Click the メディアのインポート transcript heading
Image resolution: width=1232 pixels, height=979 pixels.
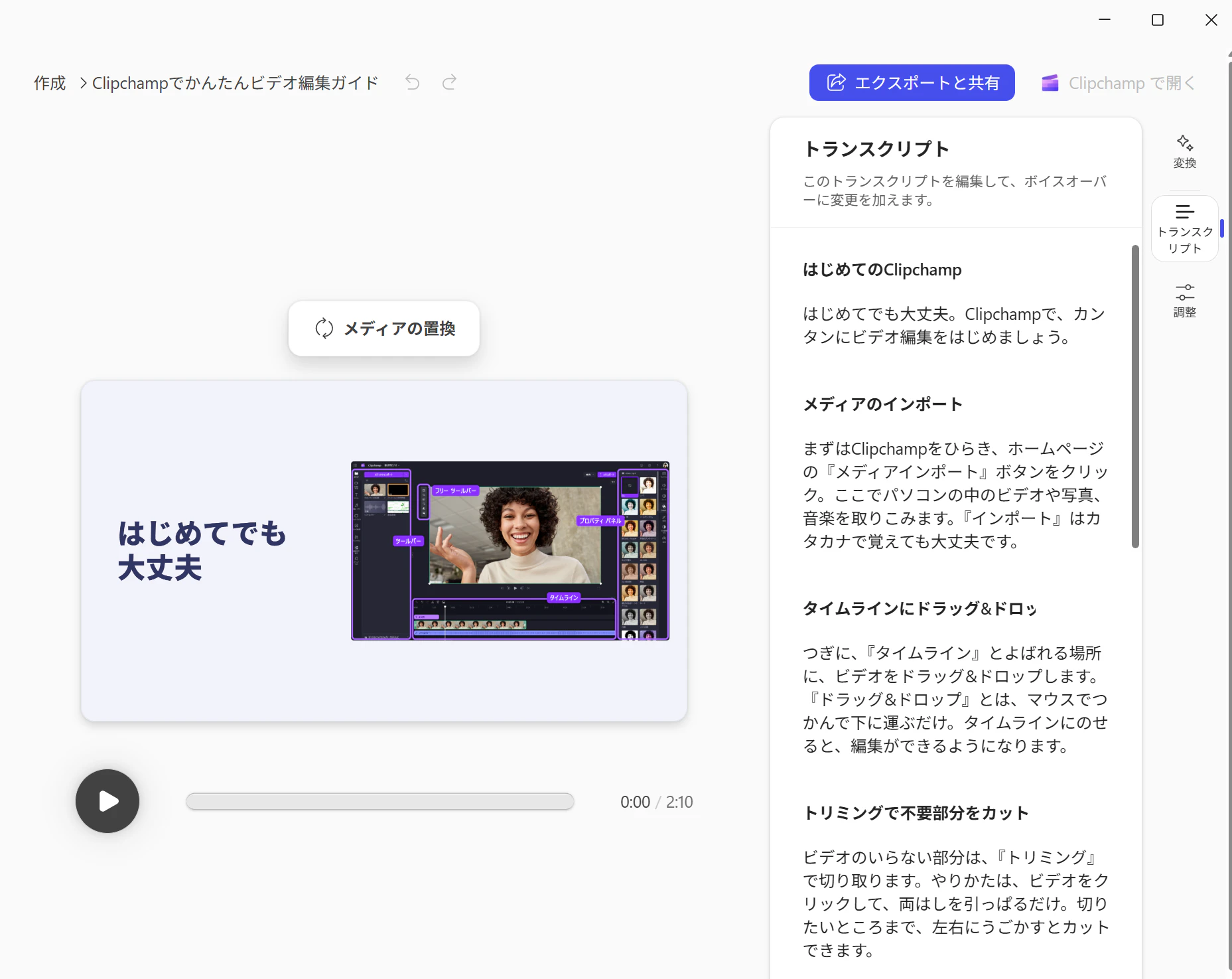(882, 404)
